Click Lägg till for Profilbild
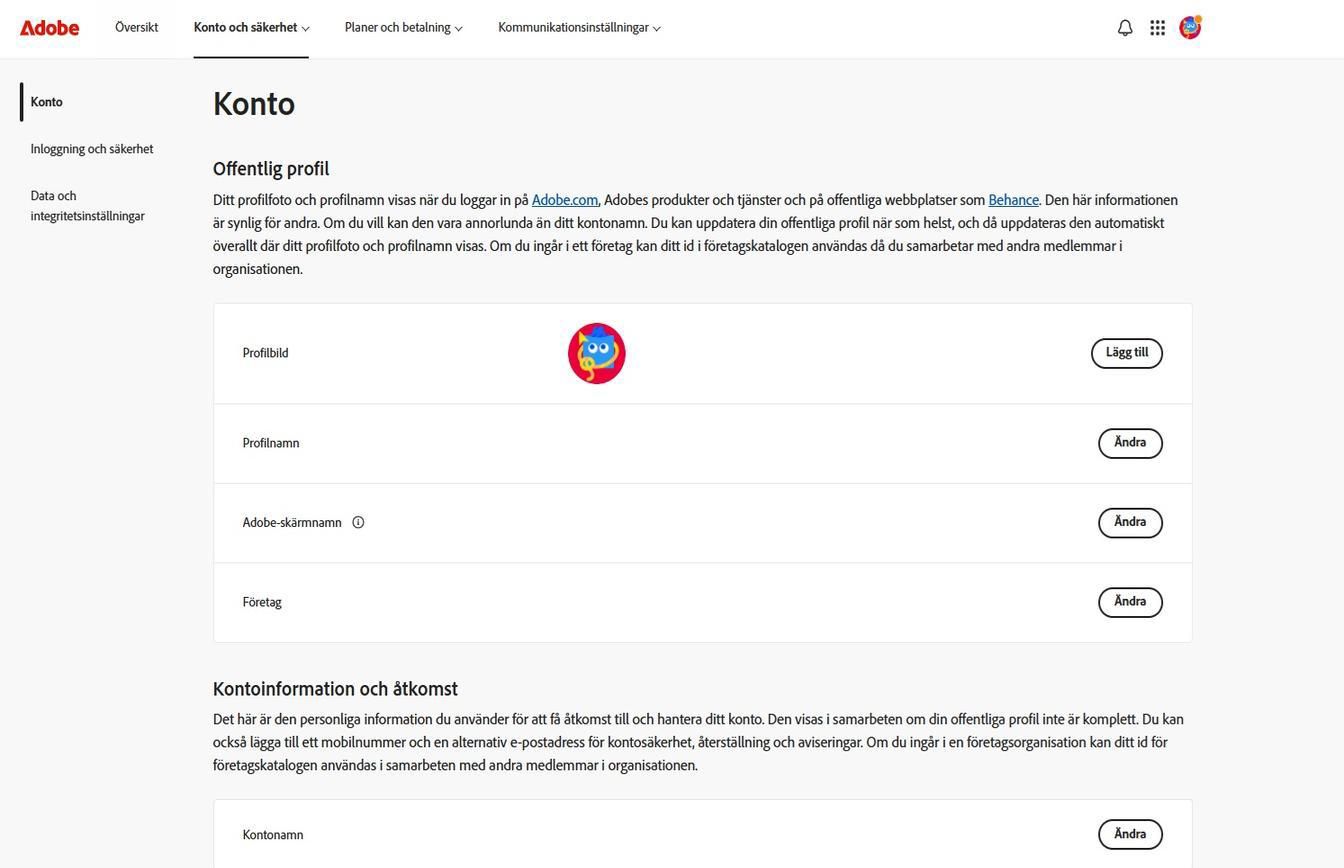Image resolution: width=1344 pixels, height=868 pixels. [1126, 353]
